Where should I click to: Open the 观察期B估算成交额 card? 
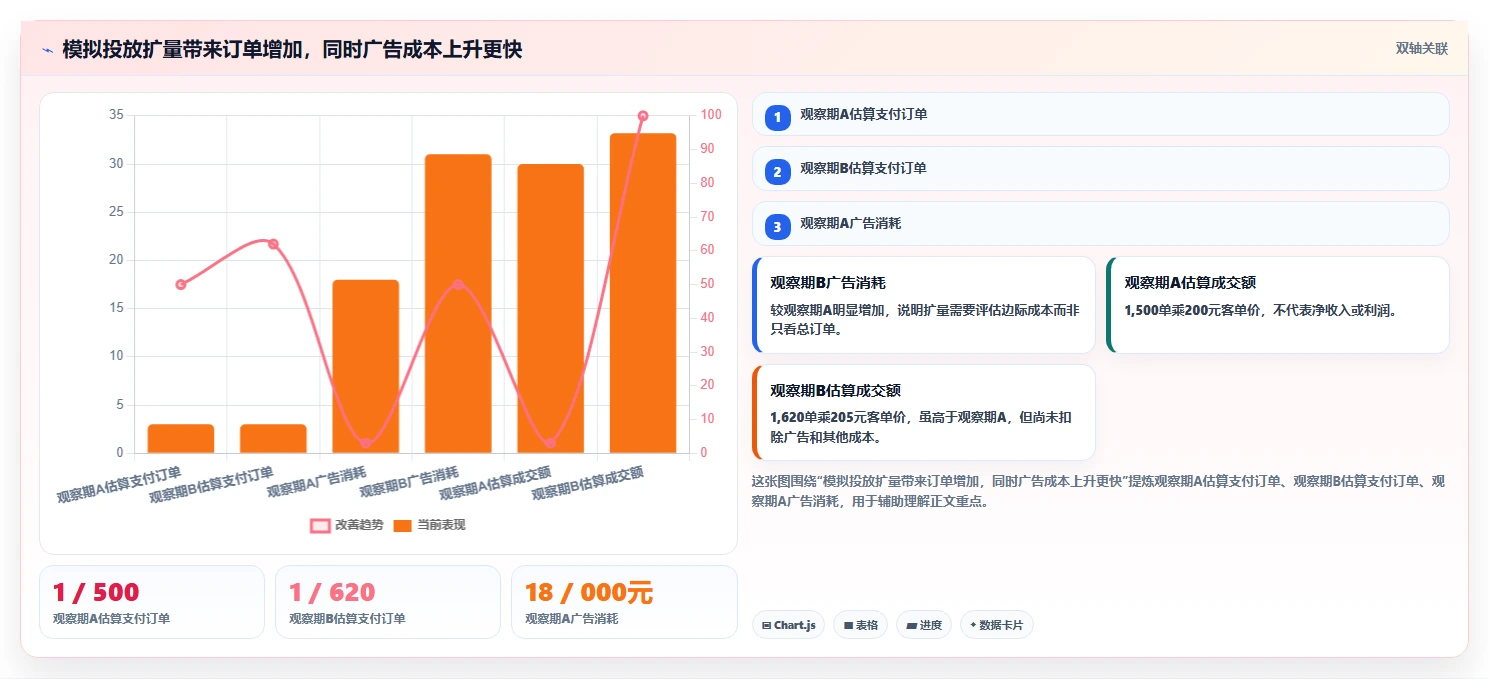click(924, 412)
